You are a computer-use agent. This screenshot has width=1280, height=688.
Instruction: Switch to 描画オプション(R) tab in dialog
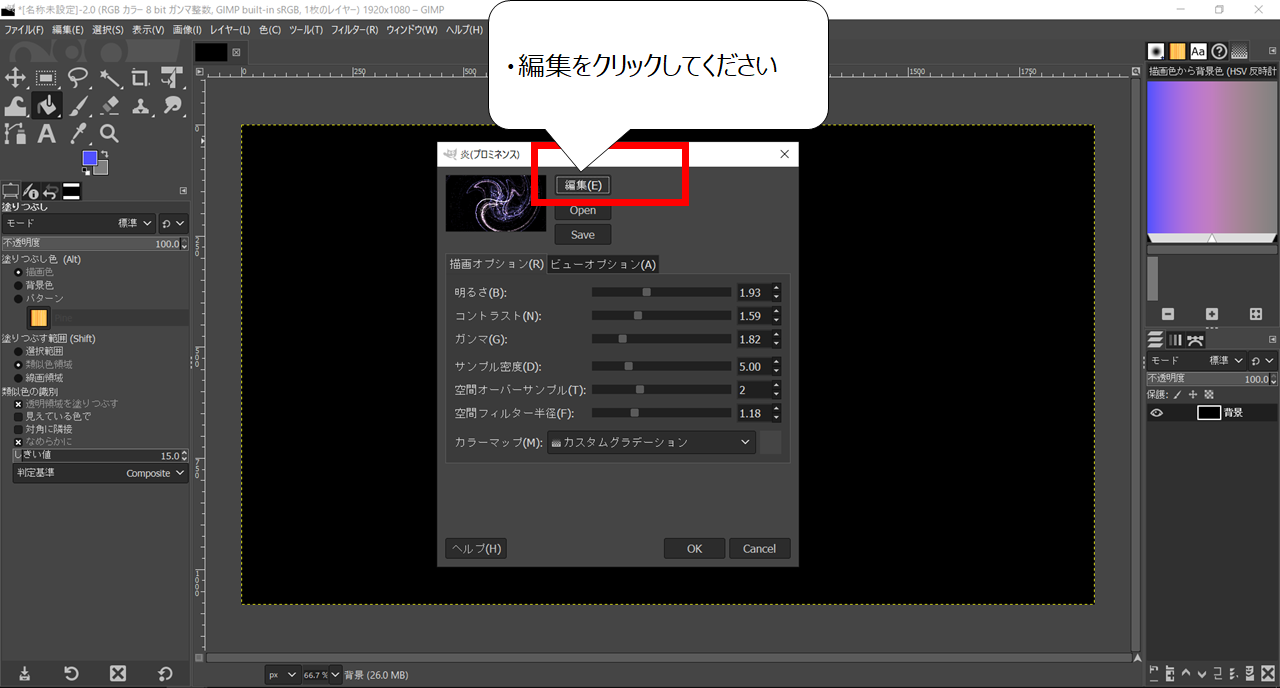(496, 264)
